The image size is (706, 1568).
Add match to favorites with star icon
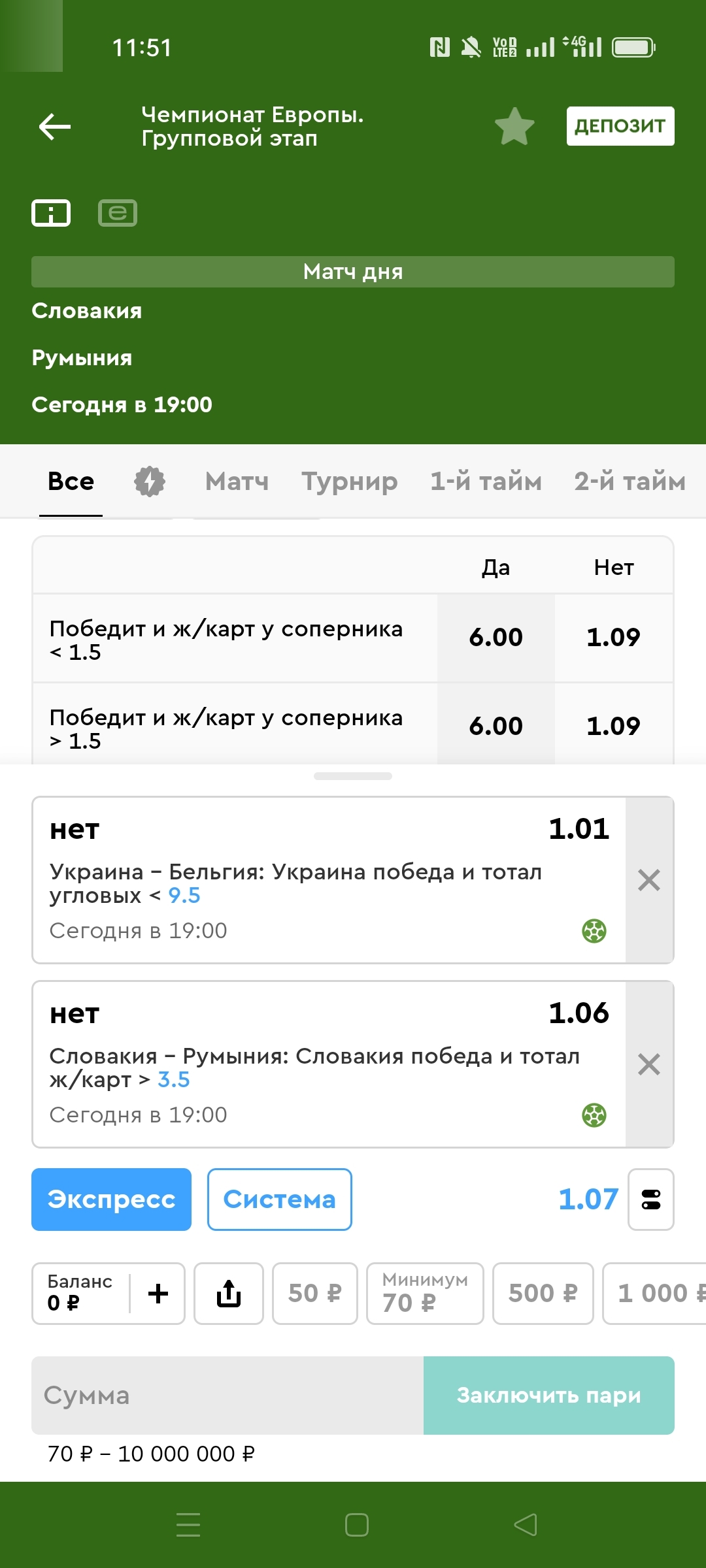point(514,126)
